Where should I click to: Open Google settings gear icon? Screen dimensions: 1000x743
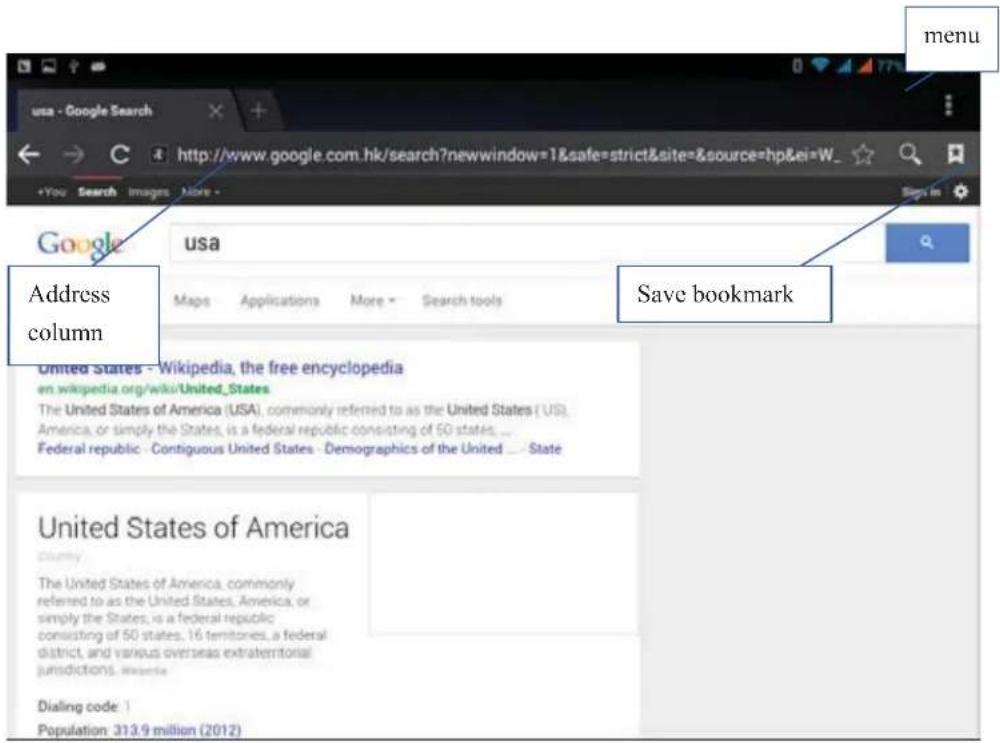click(x=960, y=191)
